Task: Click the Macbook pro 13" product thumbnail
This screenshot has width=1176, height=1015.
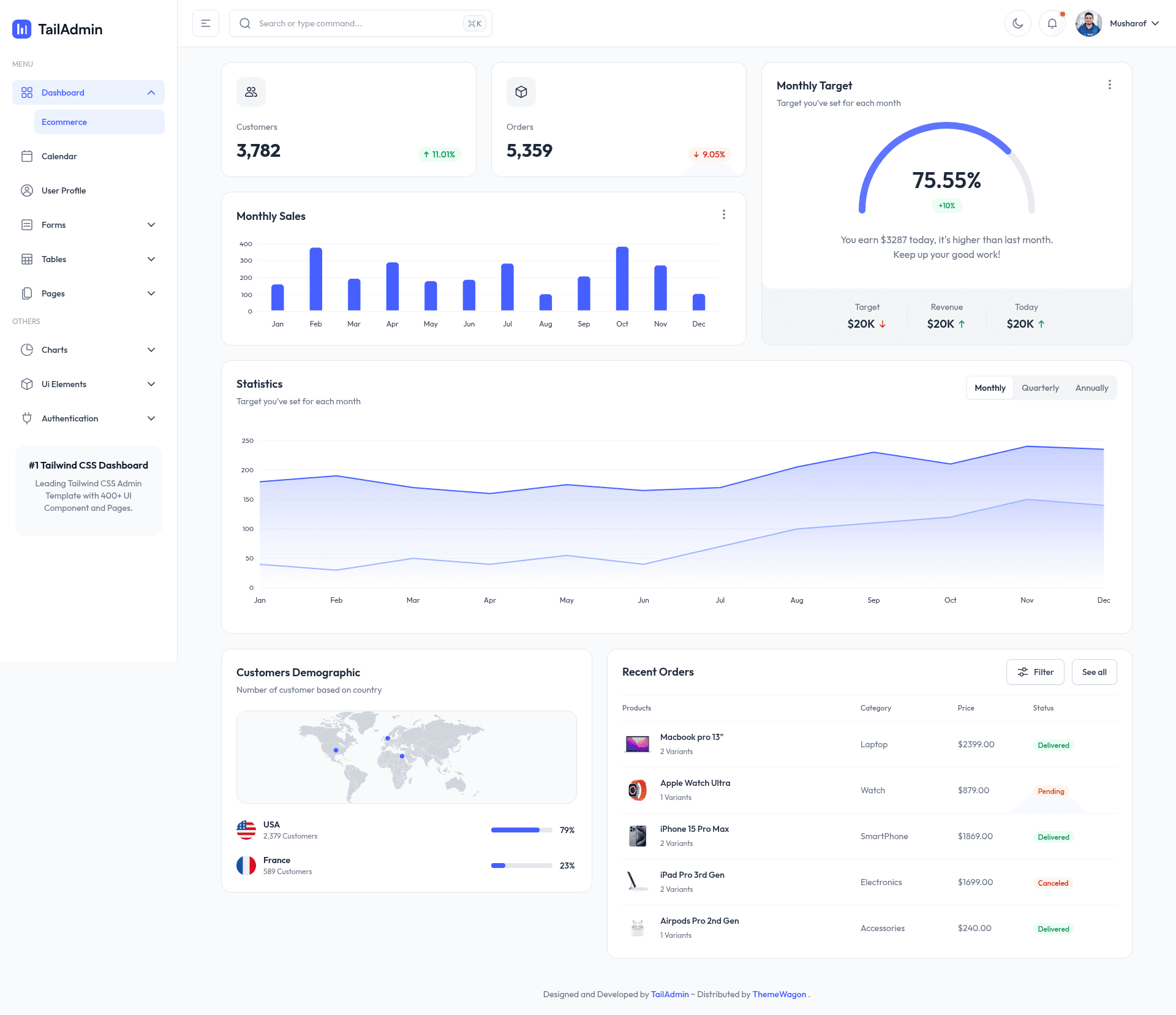Action: point(638,744)
